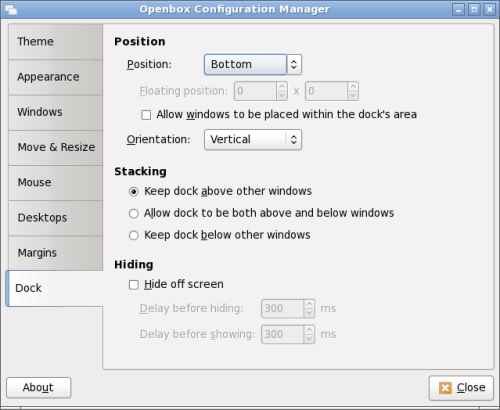This screenshot has width=500, height=410.
Task: Select Keep dock below other windows
Action: pyautogui.click(x=134, y=235)
